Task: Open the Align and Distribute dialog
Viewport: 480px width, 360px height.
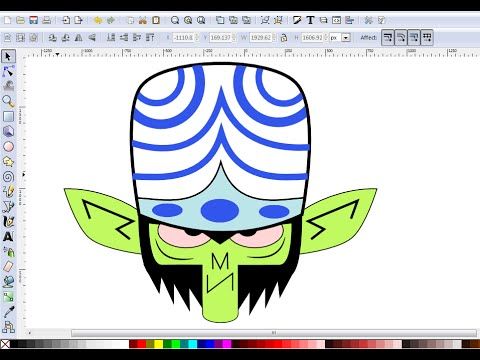Action: tap(349, 21)
